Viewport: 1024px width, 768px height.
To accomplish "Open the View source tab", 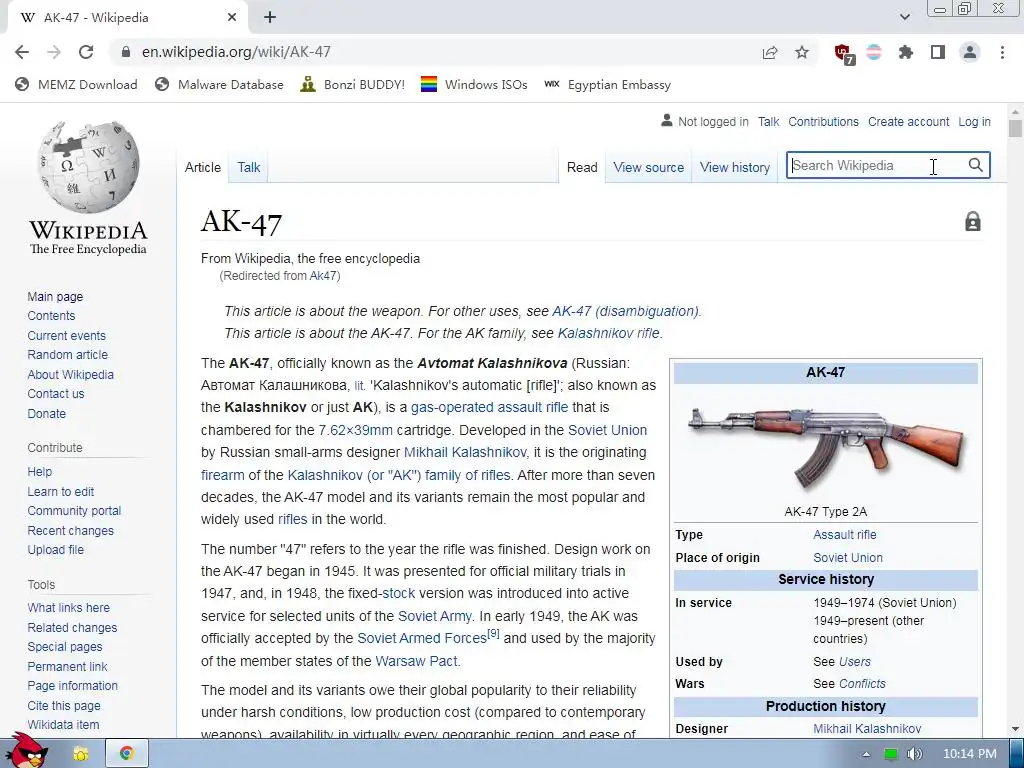I will coord(648,167).
